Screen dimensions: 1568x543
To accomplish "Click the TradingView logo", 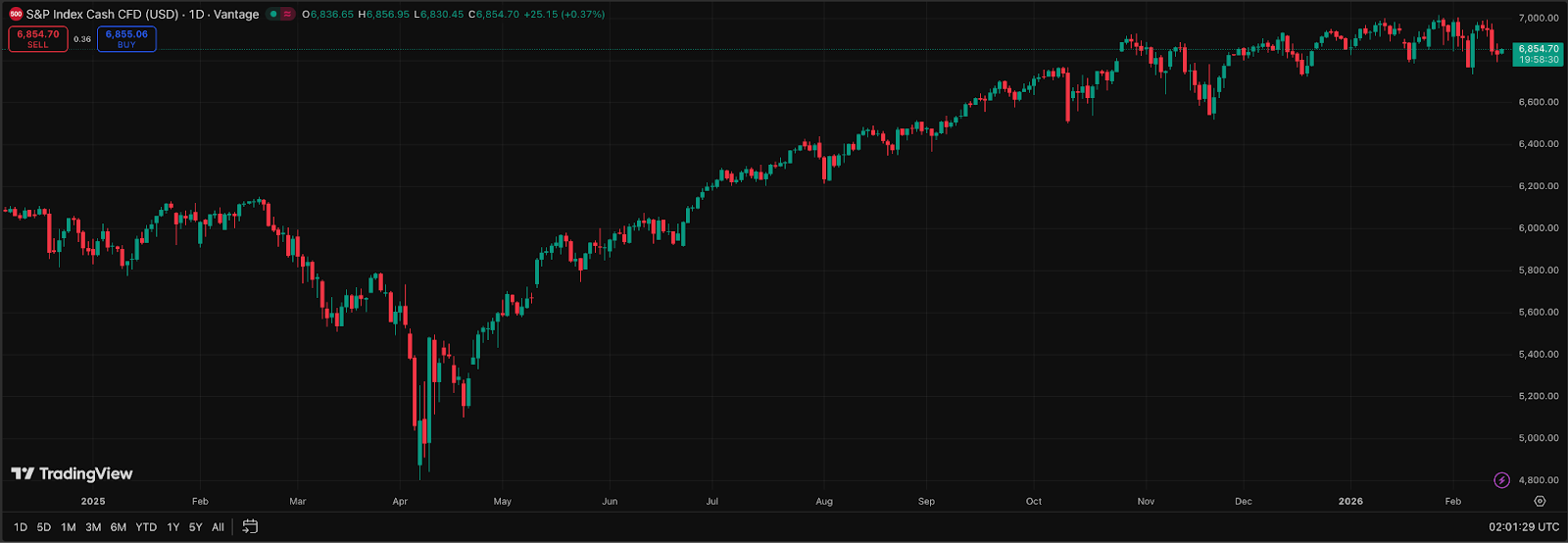I will tap(72, 474).
